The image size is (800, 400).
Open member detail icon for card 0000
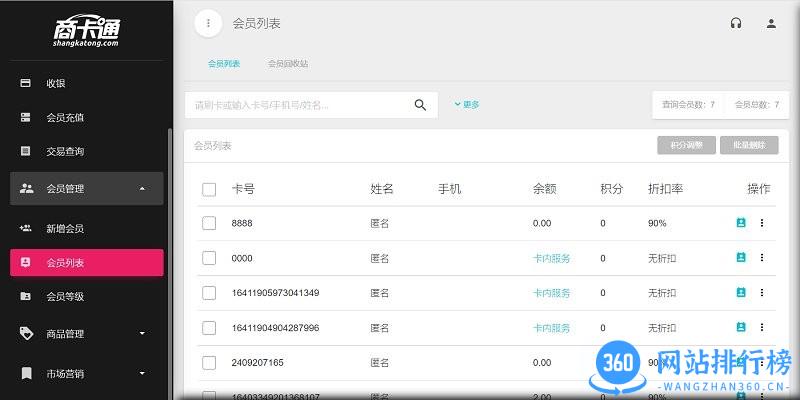(x=741, y=258)
